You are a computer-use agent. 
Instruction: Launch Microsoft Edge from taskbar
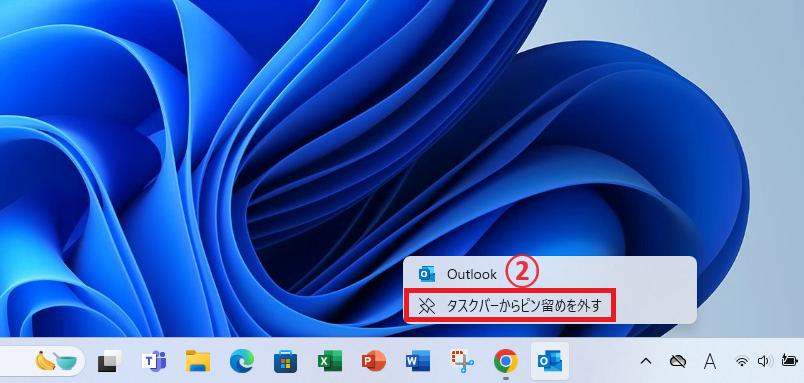tap(242, 362)
